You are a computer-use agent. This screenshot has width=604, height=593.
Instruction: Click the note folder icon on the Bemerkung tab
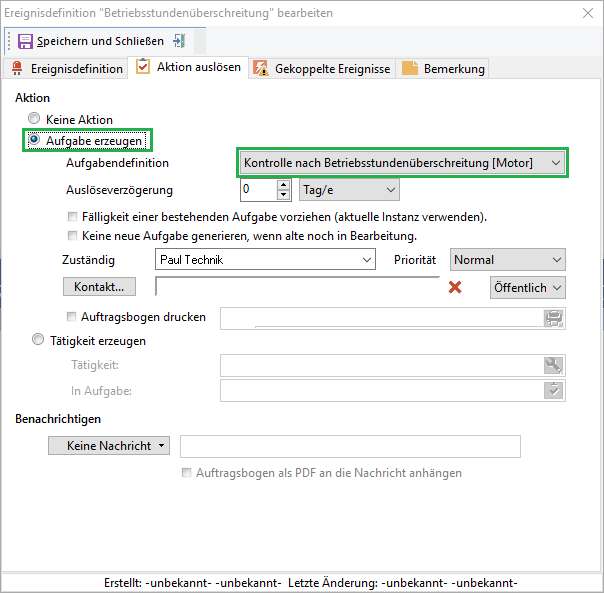409,68
